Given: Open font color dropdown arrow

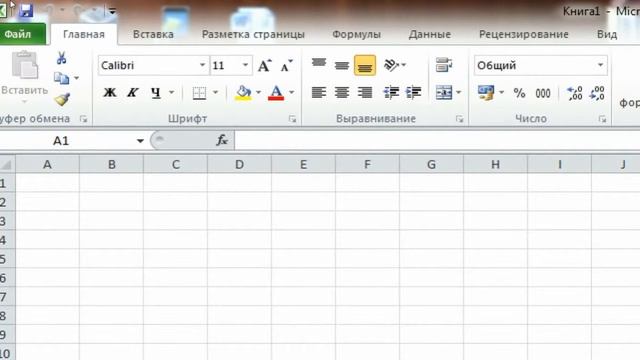Looking at the screenshot, I should pyautogui.click(x=291, y=93).
